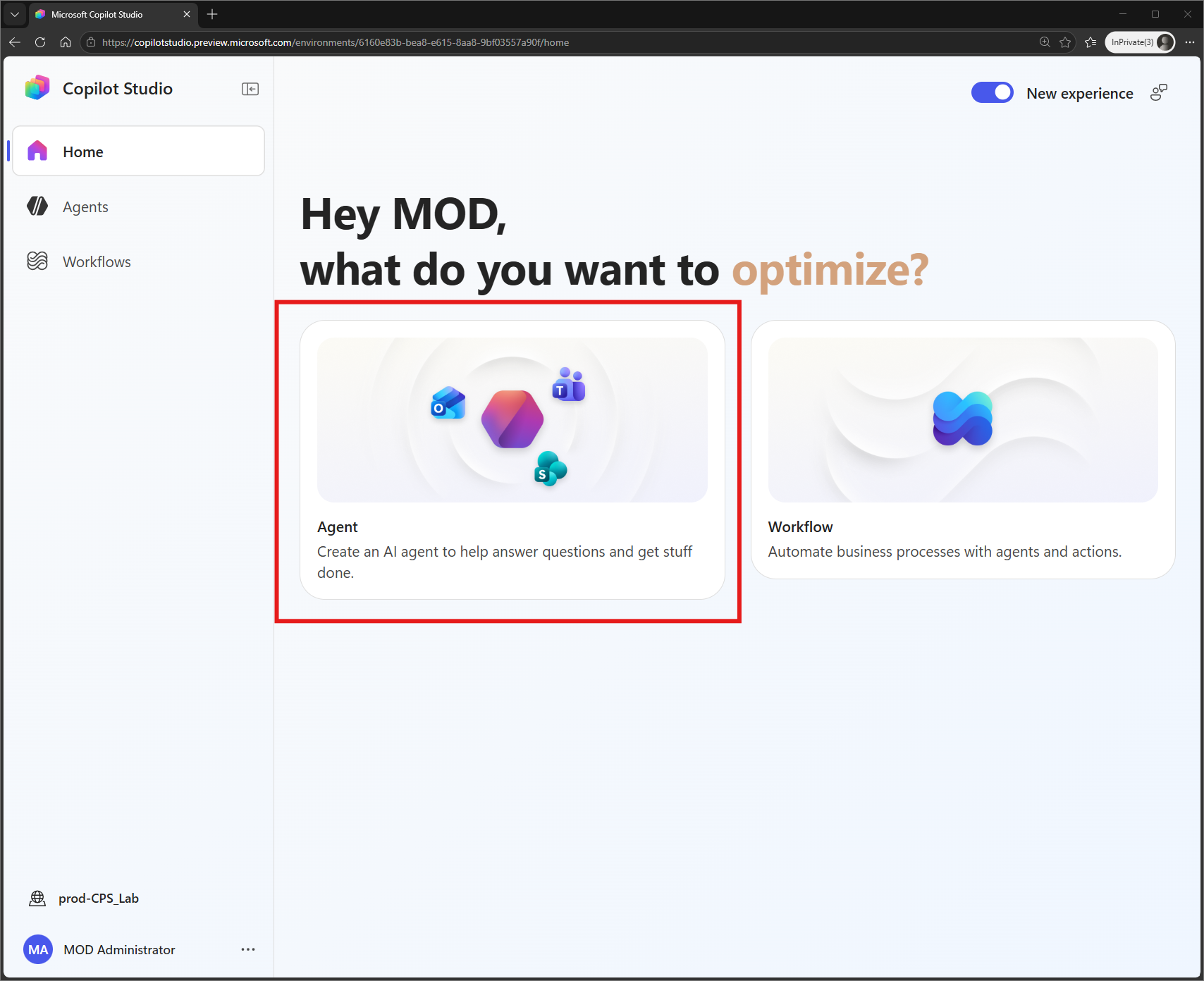Close the Microsoft Copilot Studio tab

(x=187, y=14)
